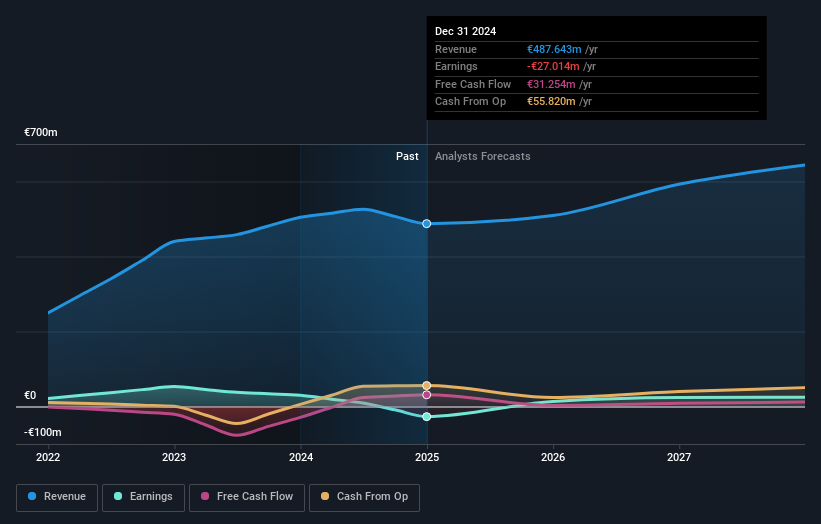
Task: Click the -€27.014m earnings value
Action: coord(553,66)
